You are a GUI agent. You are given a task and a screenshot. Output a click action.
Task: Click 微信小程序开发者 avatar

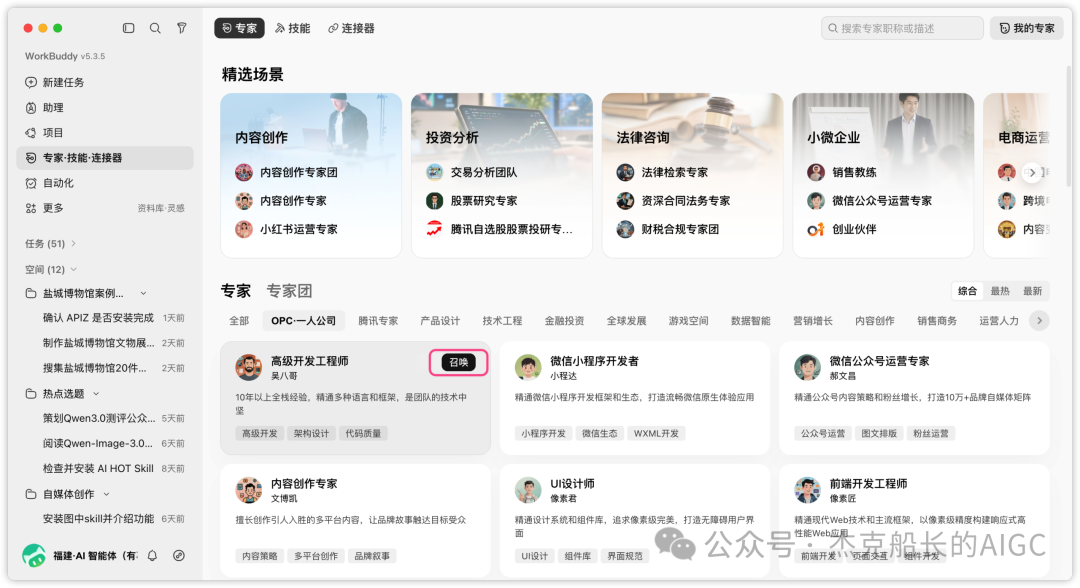(528, 368)
